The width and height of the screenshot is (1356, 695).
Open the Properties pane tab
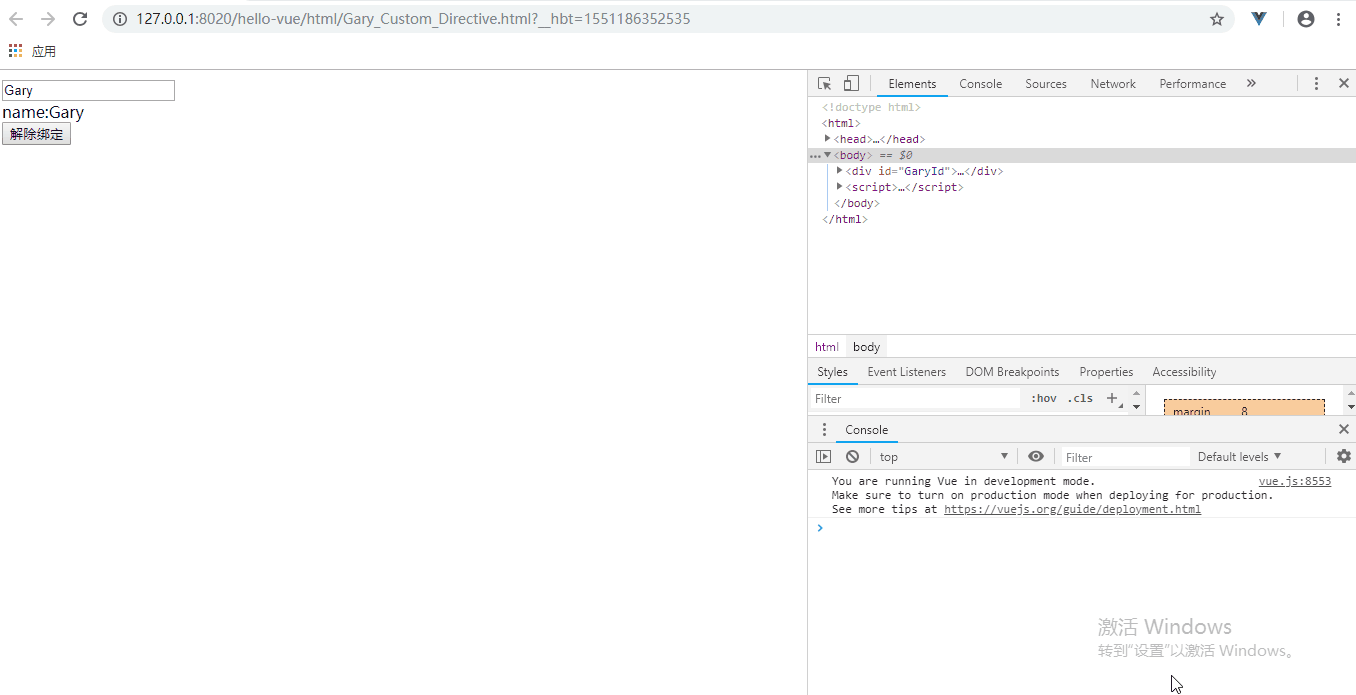click(x=1106, y=372)
